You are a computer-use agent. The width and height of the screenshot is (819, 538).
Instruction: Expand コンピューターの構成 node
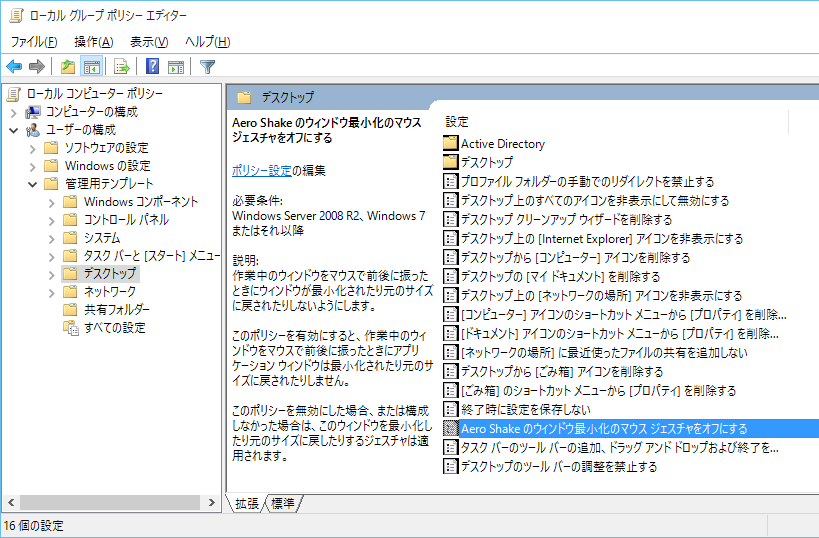(x=14, y=112)
